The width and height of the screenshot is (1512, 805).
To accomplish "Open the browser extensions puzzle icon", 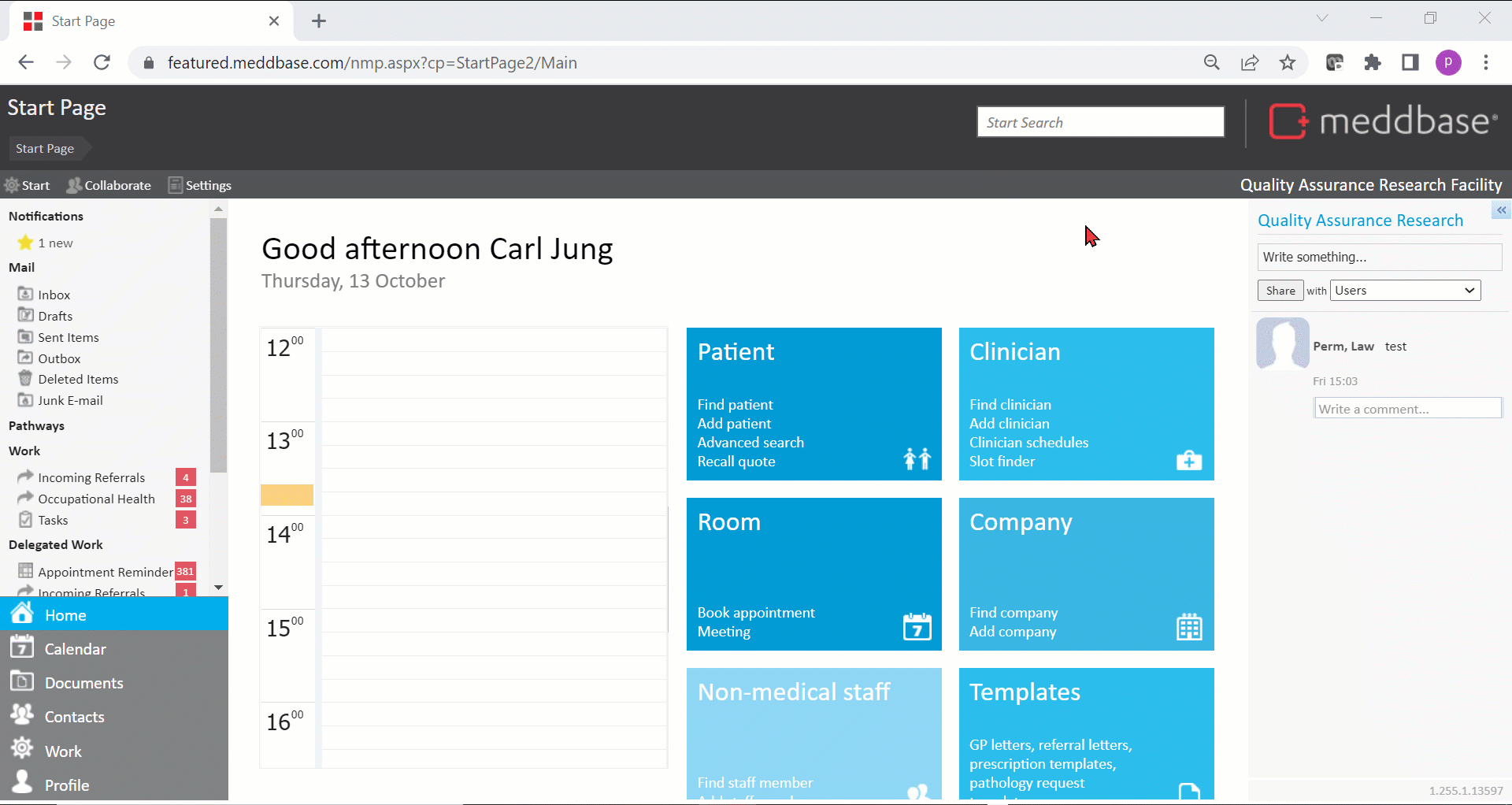I will pos(1373,63).
